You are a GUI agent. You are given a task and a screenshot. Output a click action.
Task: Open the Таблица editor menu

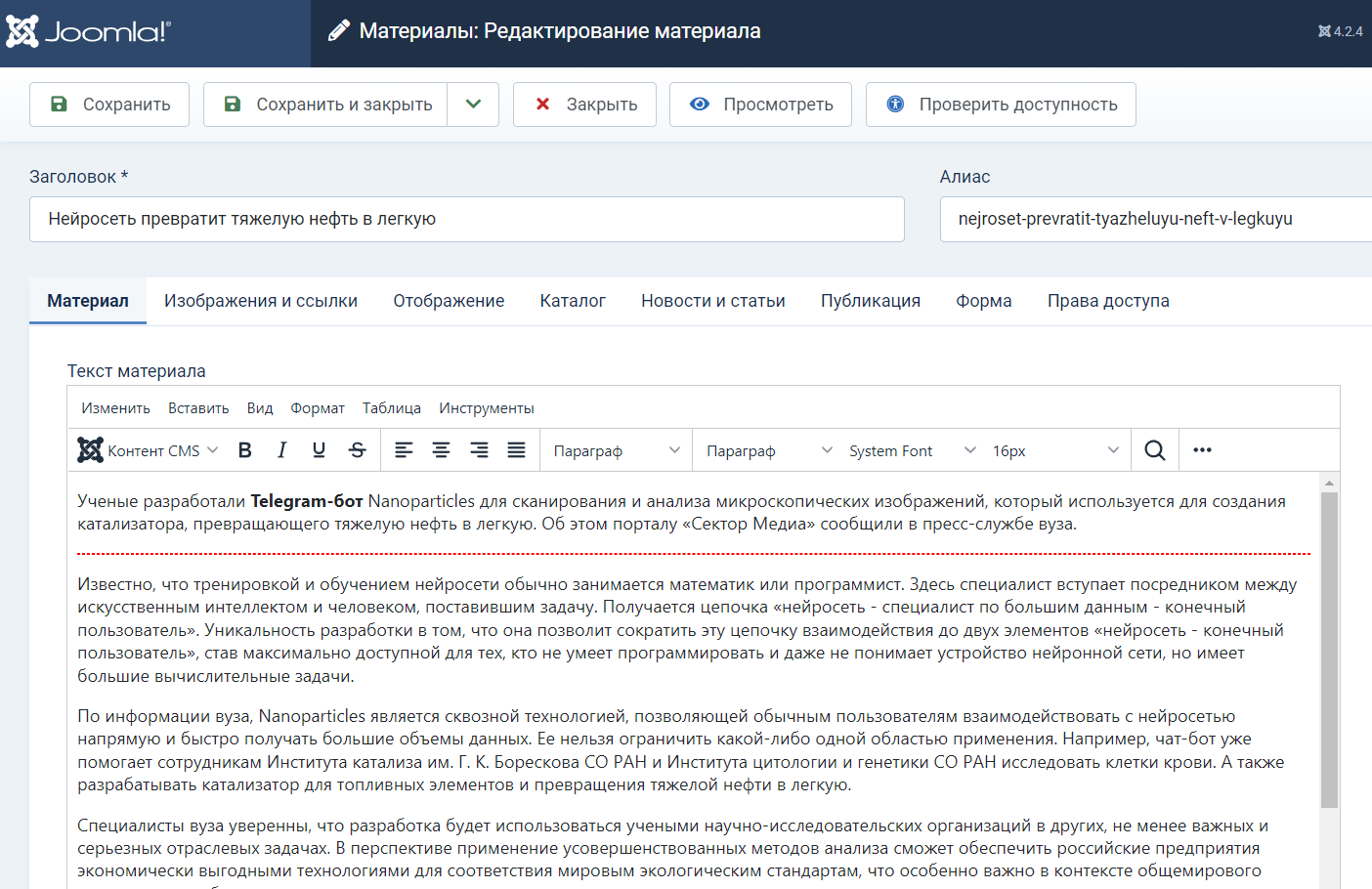point(391,408)
